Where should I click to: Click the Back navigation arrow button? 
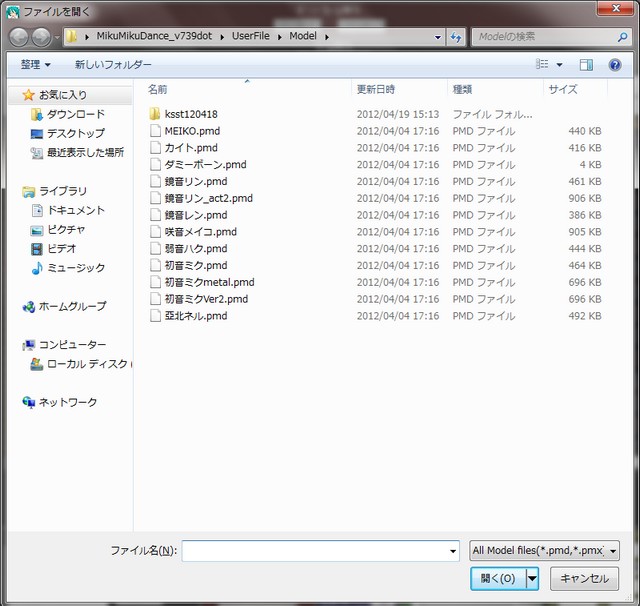(19, 37)
